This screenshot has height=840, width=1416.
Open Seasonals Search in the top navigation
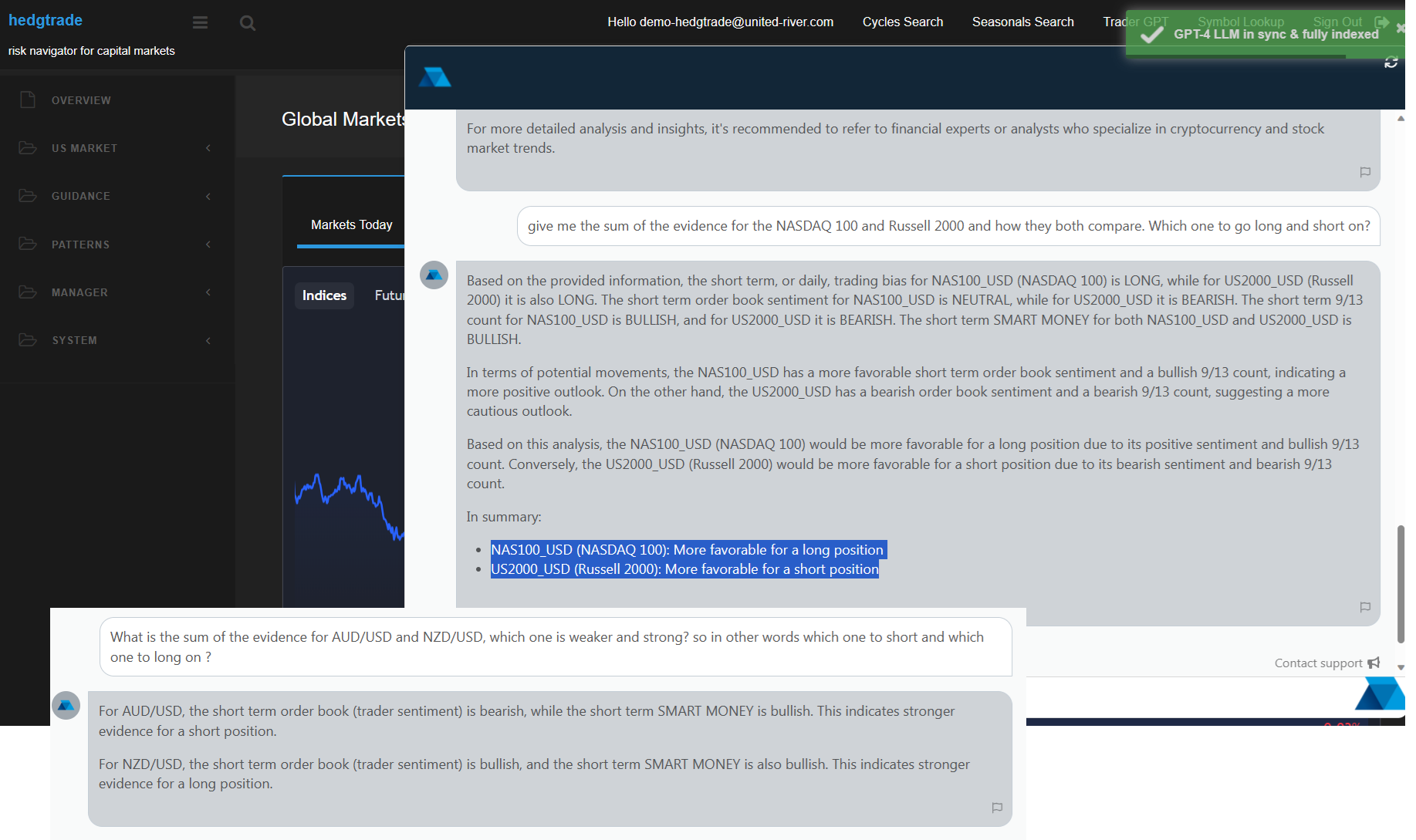(1022, 22)
